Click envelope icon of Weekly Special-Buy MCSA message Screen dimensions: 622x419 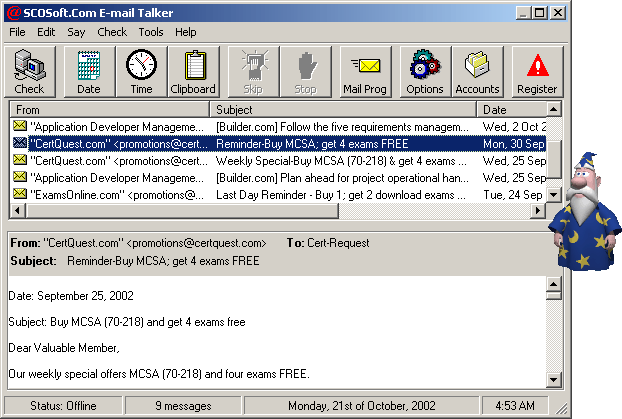[x=19, y=160]
